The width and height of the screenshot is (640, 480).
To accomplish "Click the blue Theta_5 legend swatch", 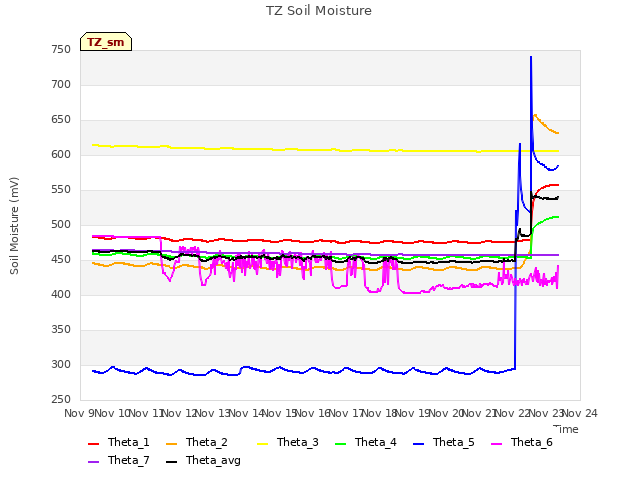I will coord(418,443).
